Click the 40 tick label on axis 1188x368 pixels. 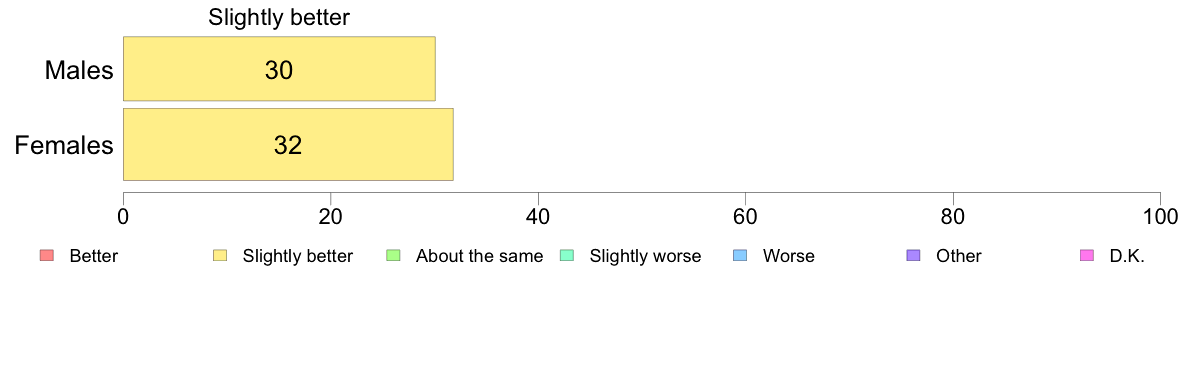(x=538, y=216)
